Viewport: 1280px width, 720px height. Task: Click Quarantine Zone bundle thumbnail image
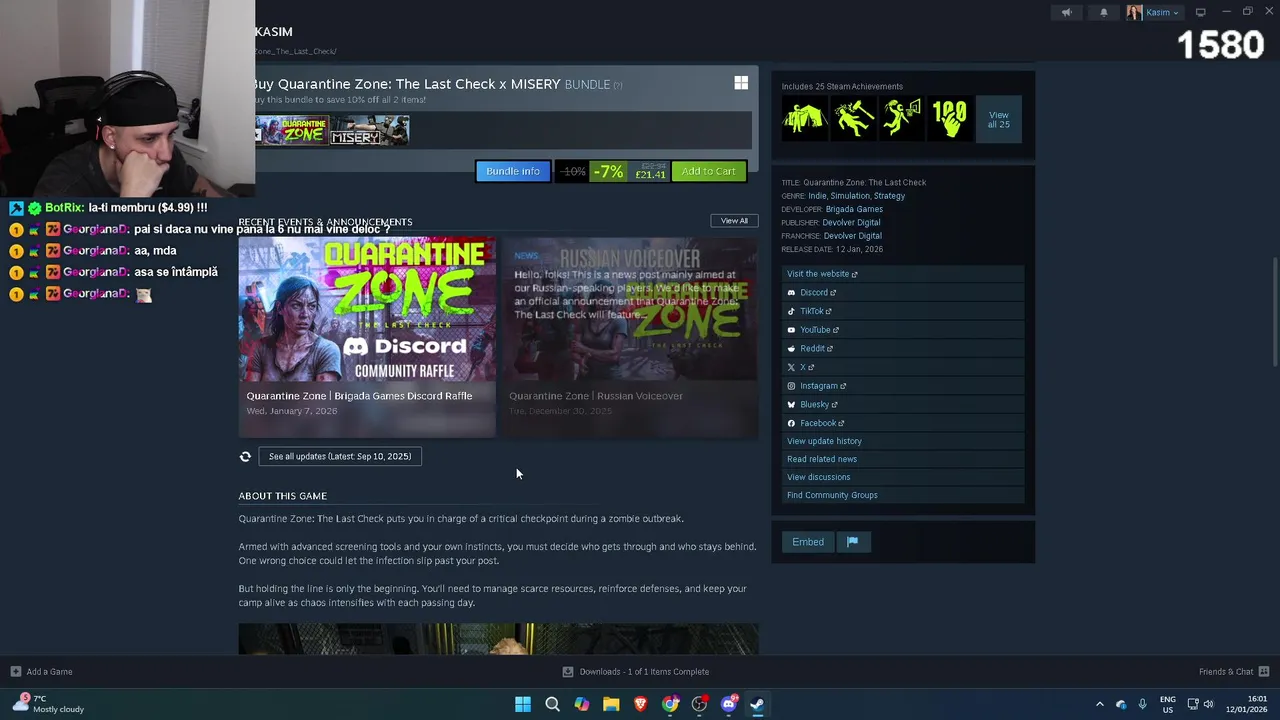pyautogui.click(x=291, y=130)
